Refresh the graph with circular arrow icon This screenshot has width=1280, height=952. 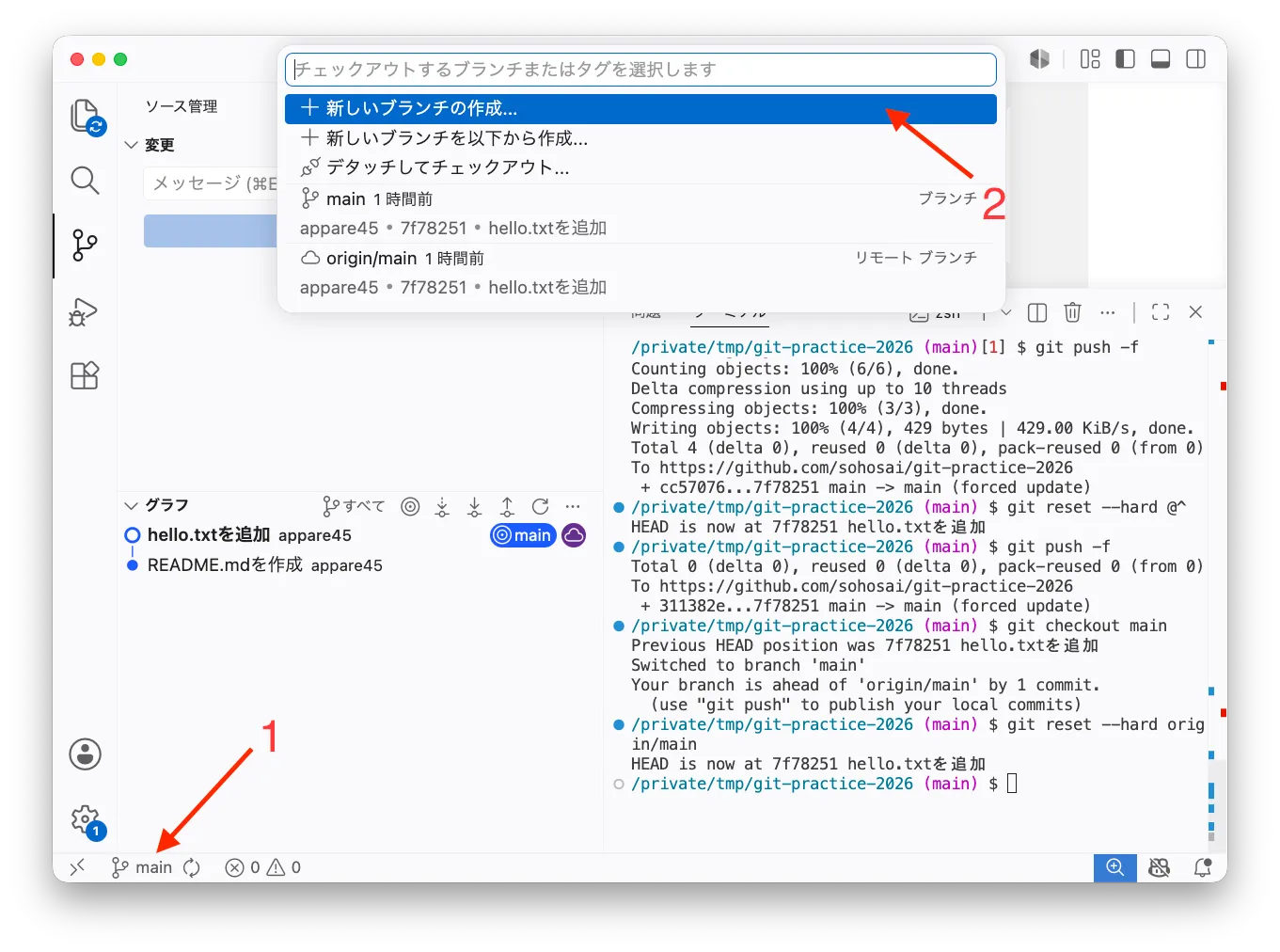[x=540, y=506]
